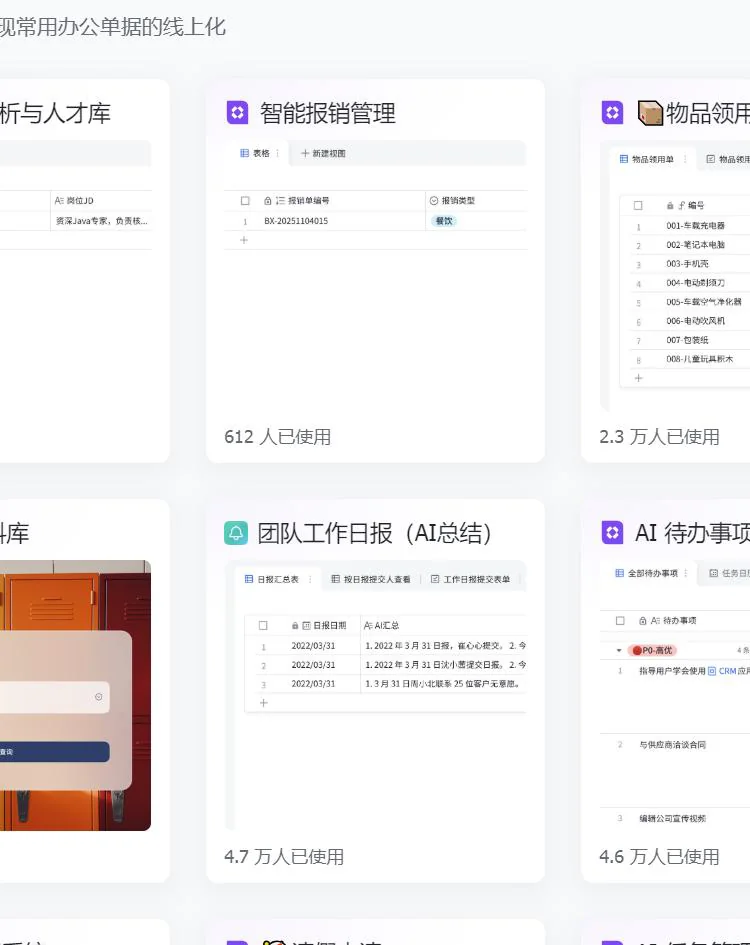This screenshot has width=750, height=945.
Task: Click lock icon beside 报销单编号 column
Action: [268, 201]
